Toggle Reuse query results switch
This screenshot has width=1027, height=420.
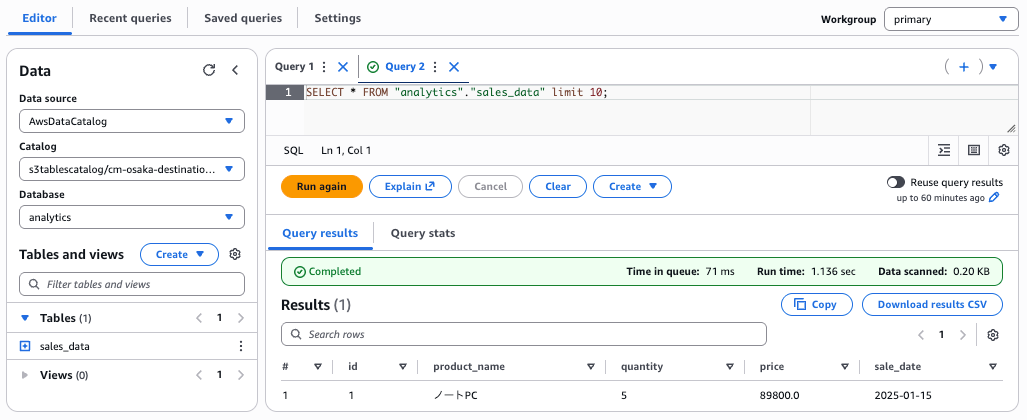(895, 183)
